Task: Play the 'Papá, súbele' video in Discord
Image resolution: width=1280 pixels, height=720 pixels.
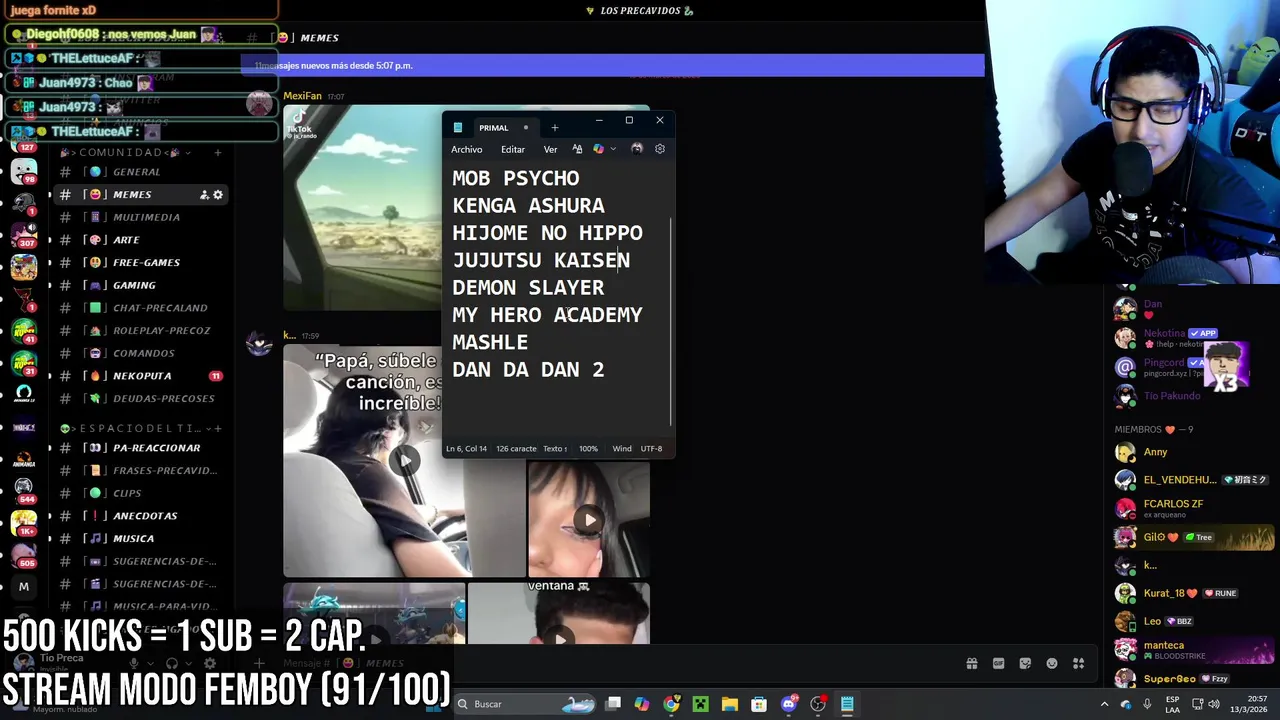Action: pyautogui.click(x=404, y=460)
